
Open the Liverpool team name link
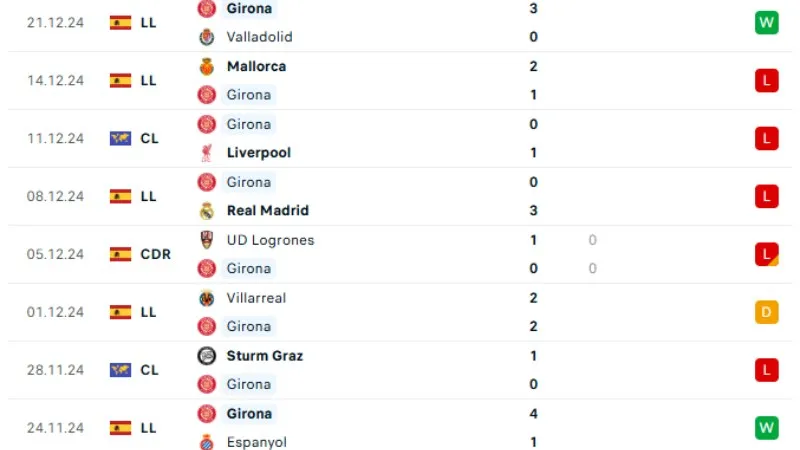click(x=259, y=153)
